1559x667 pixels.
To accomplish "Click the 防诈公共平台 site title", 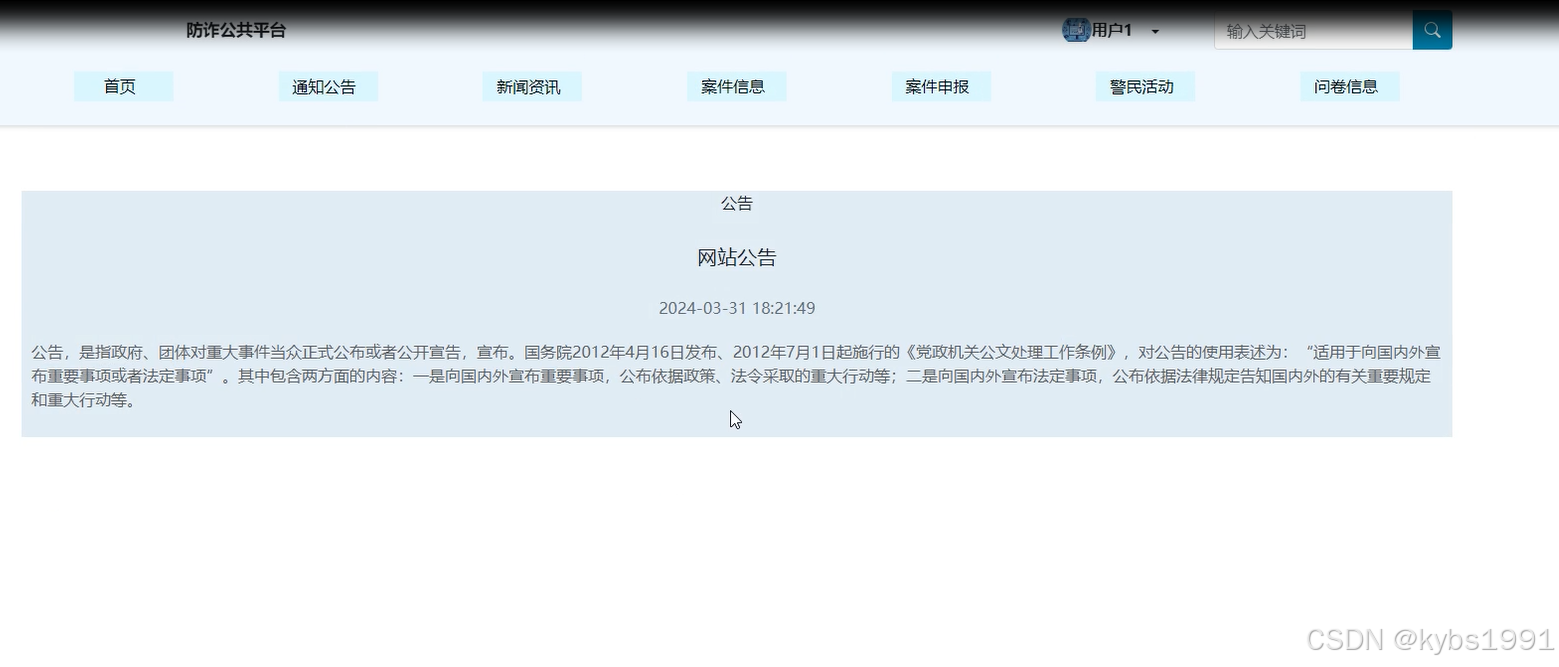I will pyautogui.click(x=236, y=30).
